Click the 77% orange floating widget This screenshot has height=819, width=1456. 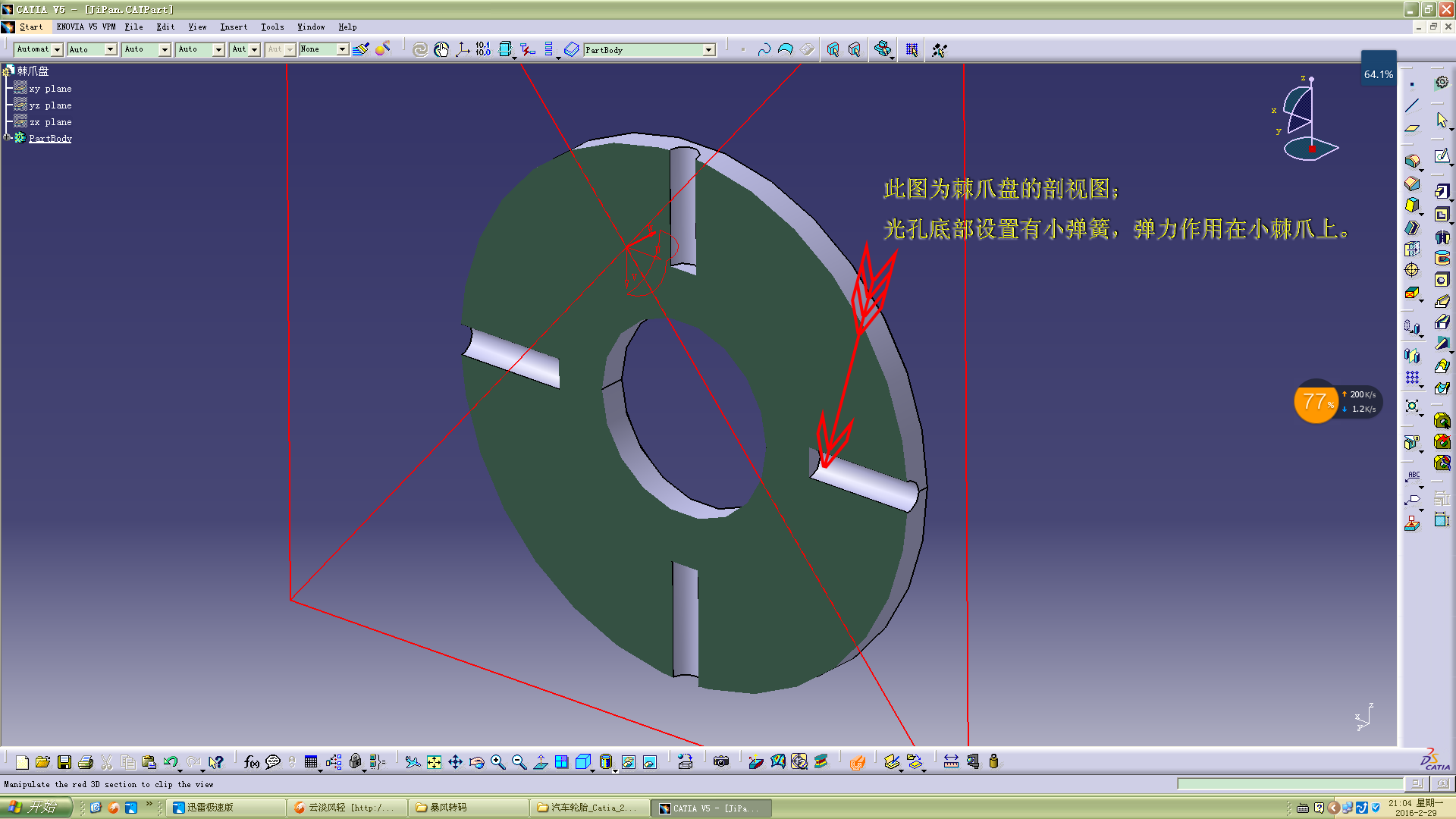(1316, 401)
